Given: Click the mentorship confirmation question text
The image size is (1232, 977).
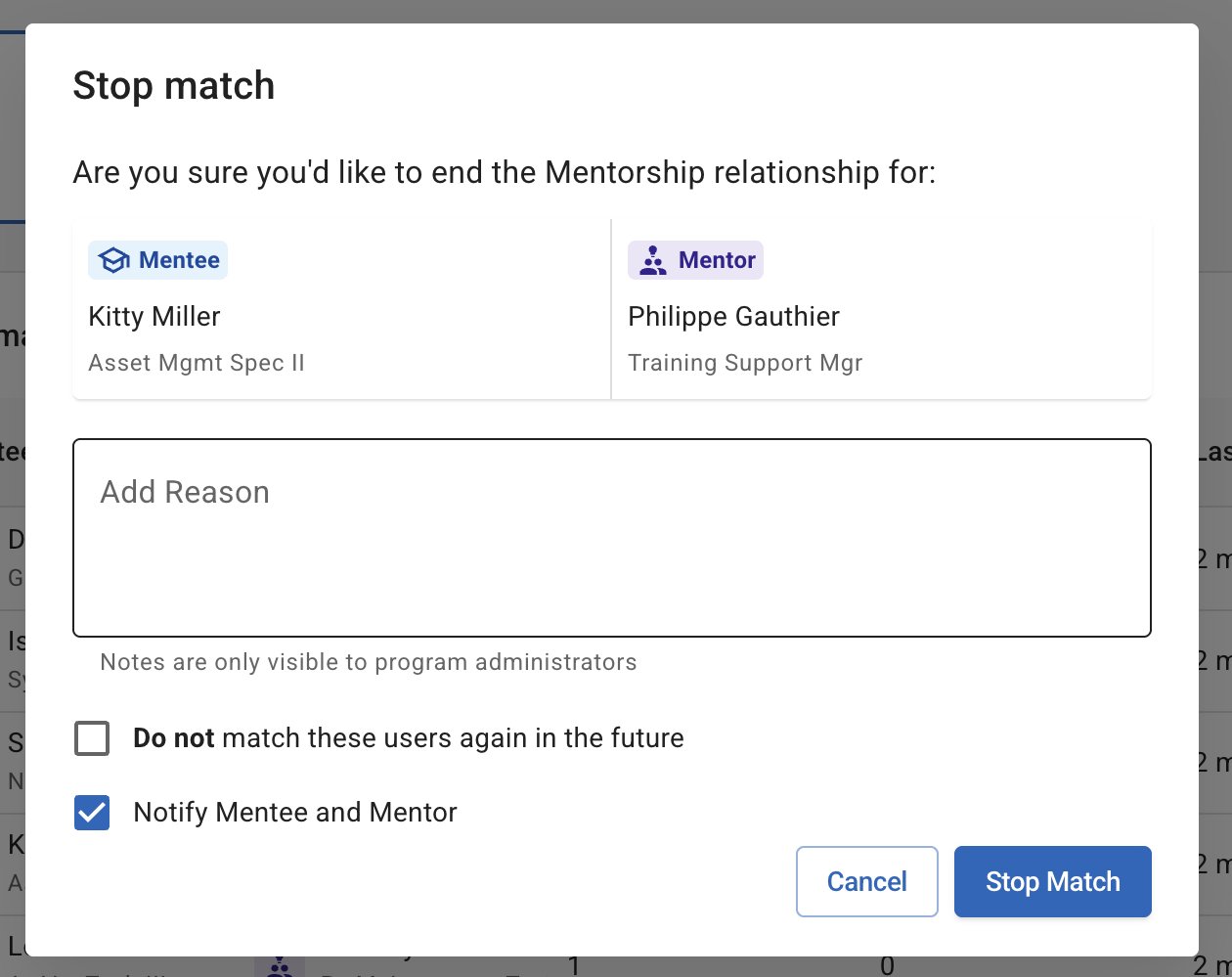Looking at the screenshot, I should click(505, 173).
